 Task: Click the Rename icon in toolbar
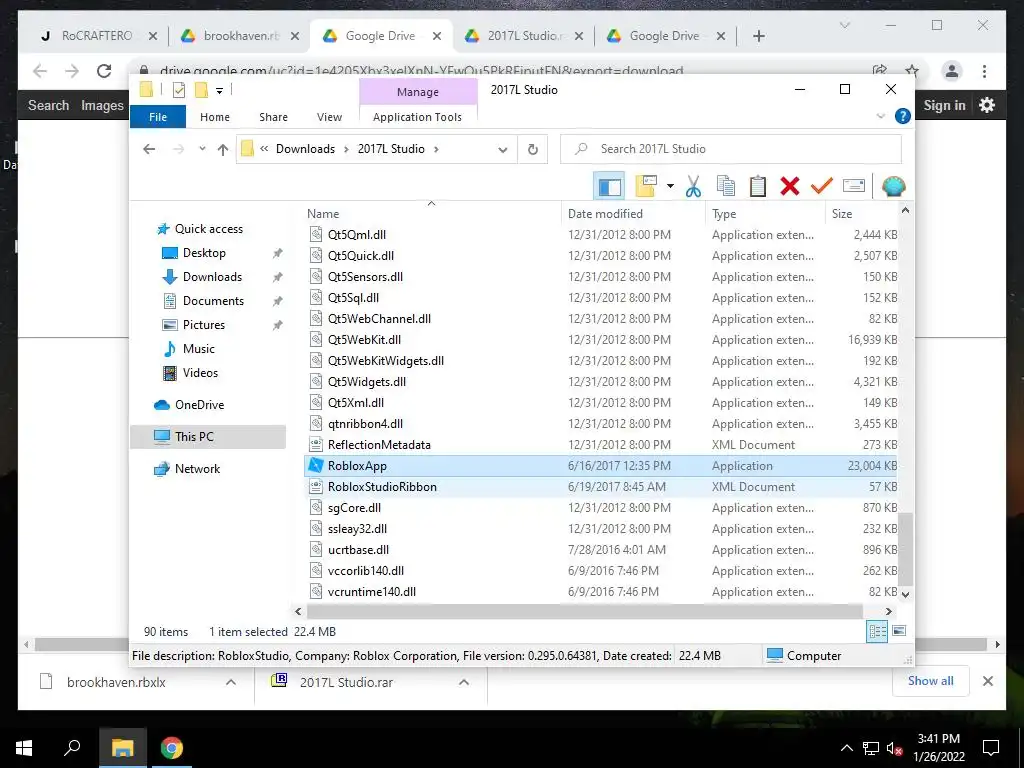(854, 186)
